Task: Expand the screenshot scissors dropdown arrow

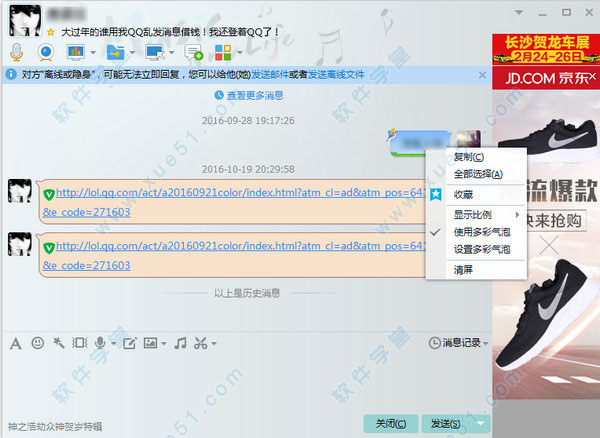Action: [x=214, y=343]
